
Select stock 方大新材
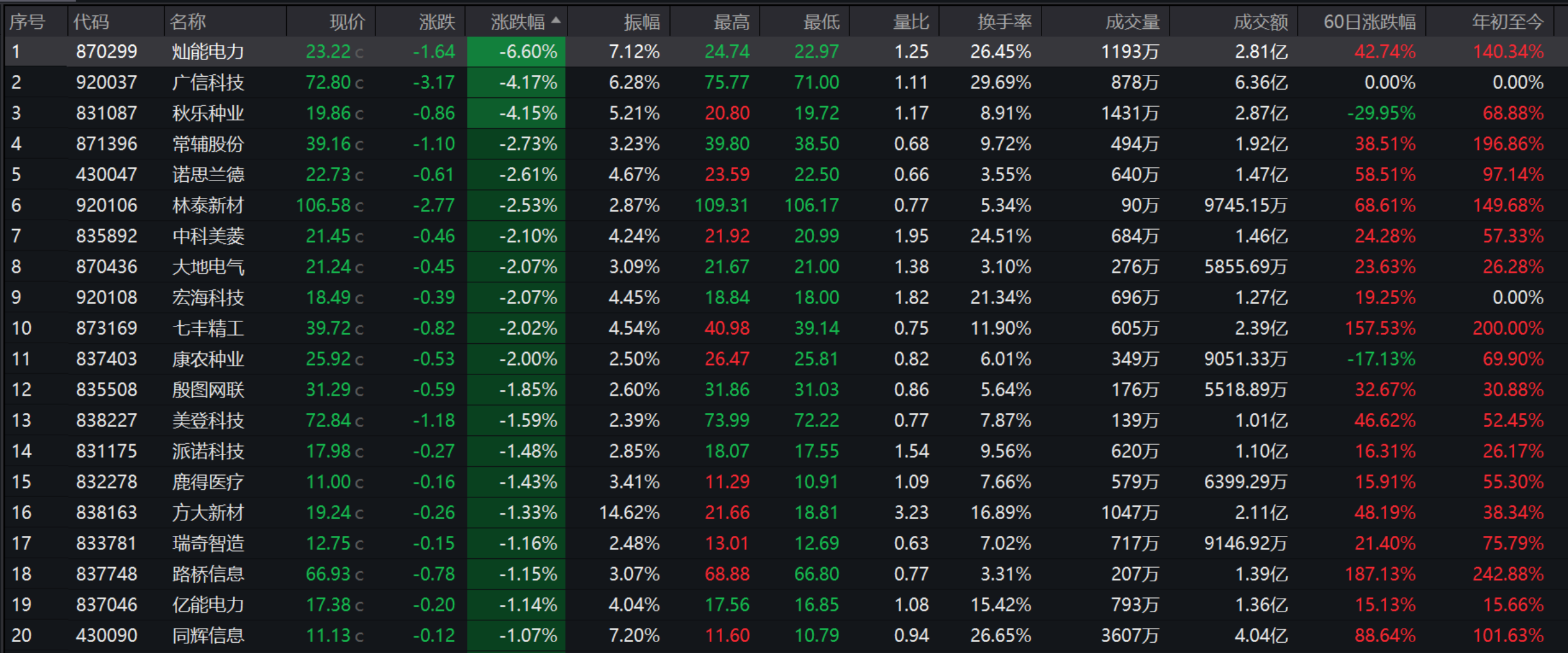(208, 513)
